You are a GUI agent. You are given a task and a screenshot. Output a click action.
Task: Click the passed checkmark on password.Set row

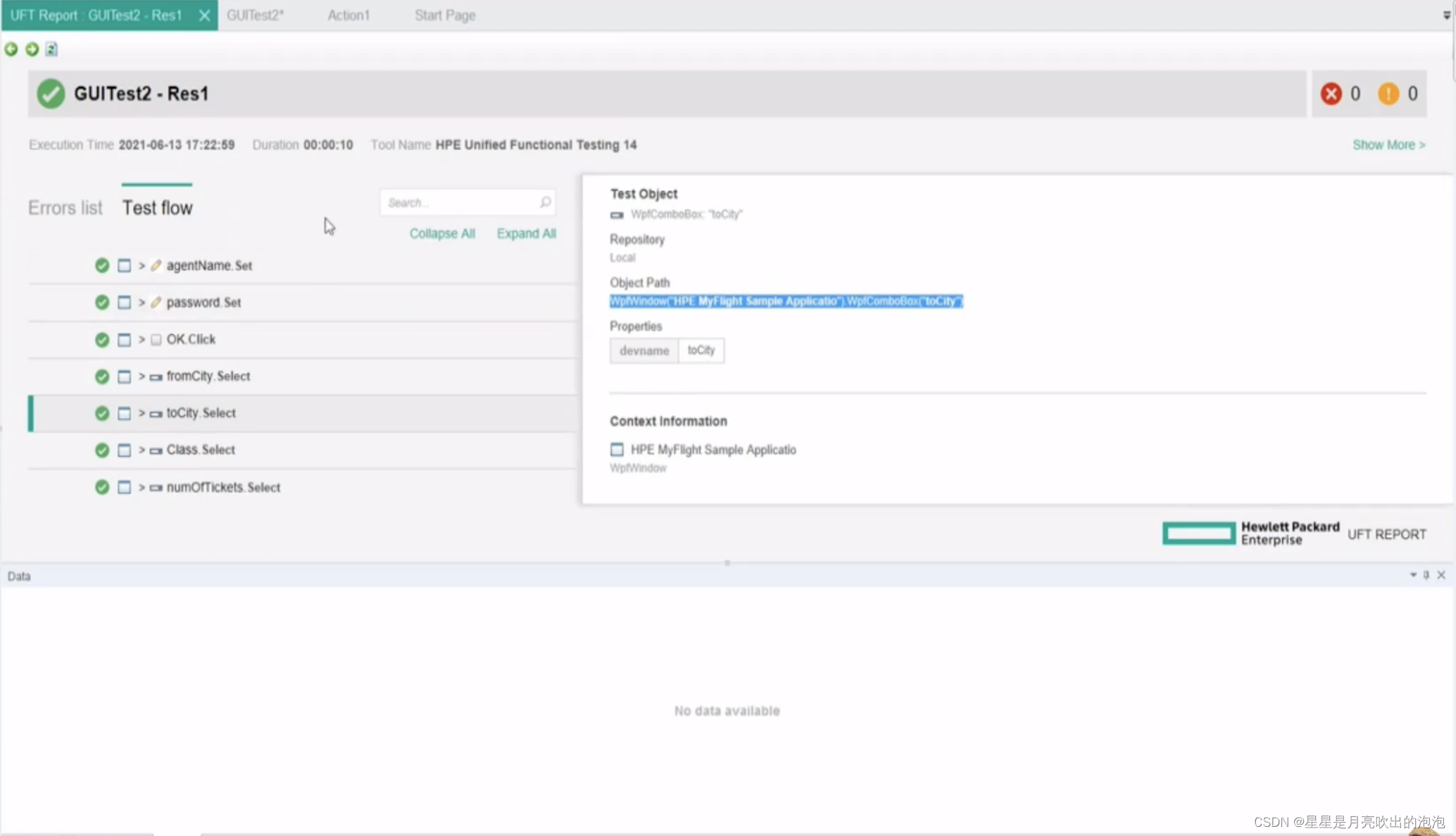[102, 303]
